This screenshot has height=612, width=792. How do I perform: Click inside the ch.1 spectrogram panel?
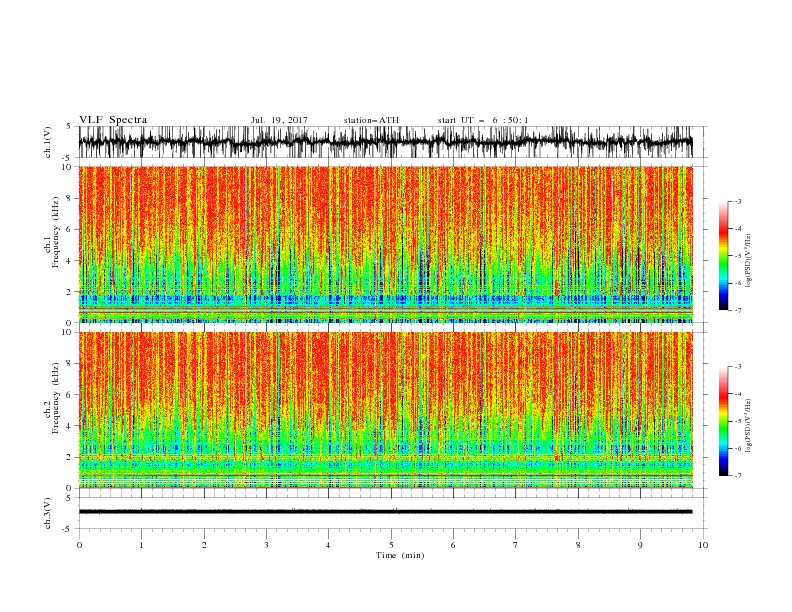[385, 244]
